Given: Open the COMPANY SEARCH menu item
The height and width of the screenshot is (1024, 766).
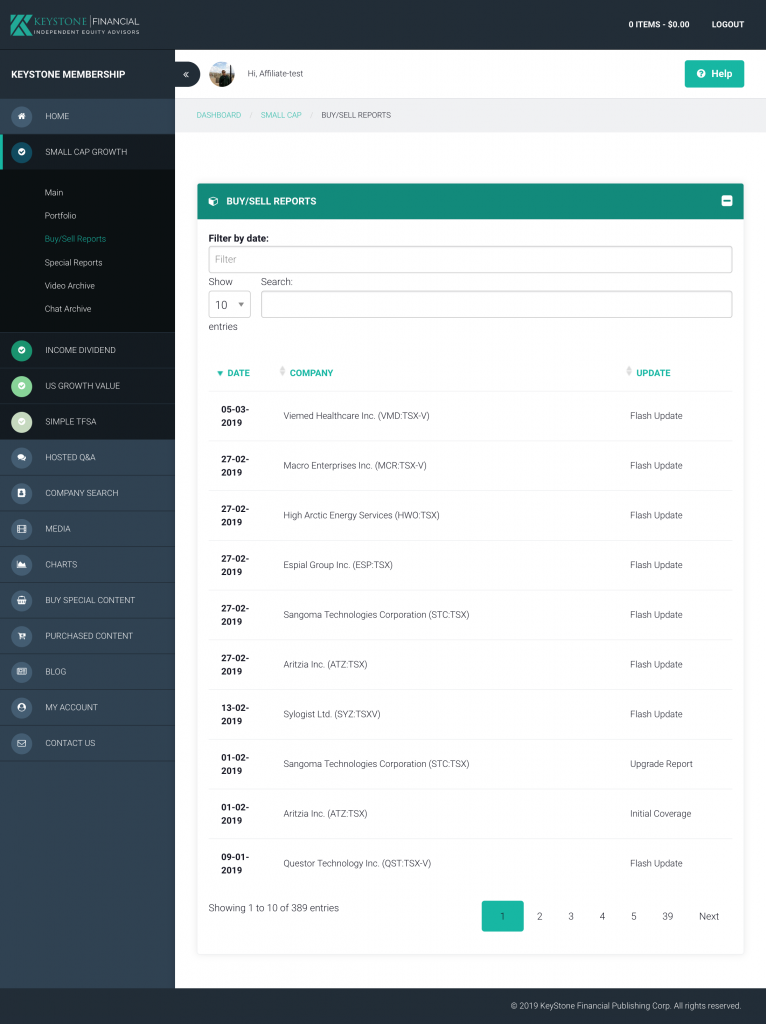Looking at the screenshot, I should pos(88,493).
